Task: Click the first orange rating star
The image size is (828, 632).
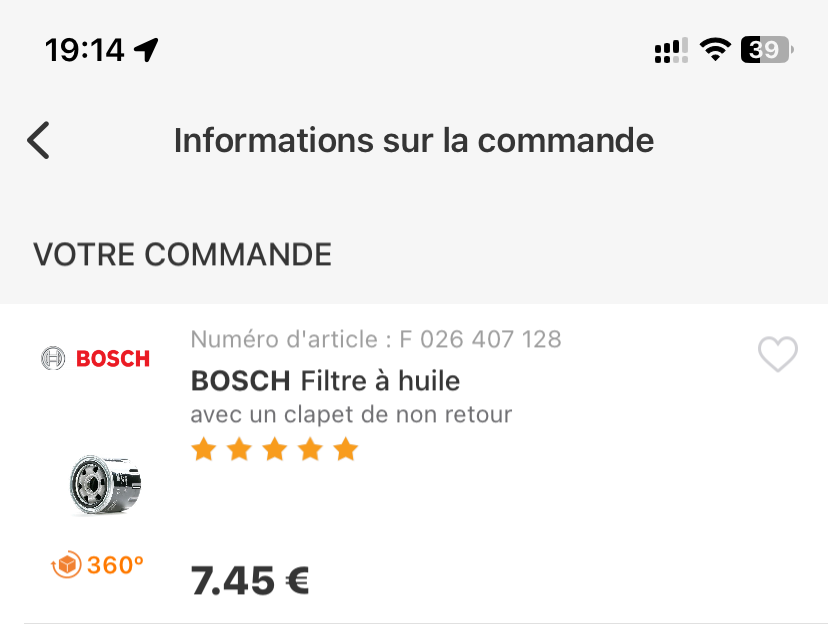Action: [x=203, y=449]
